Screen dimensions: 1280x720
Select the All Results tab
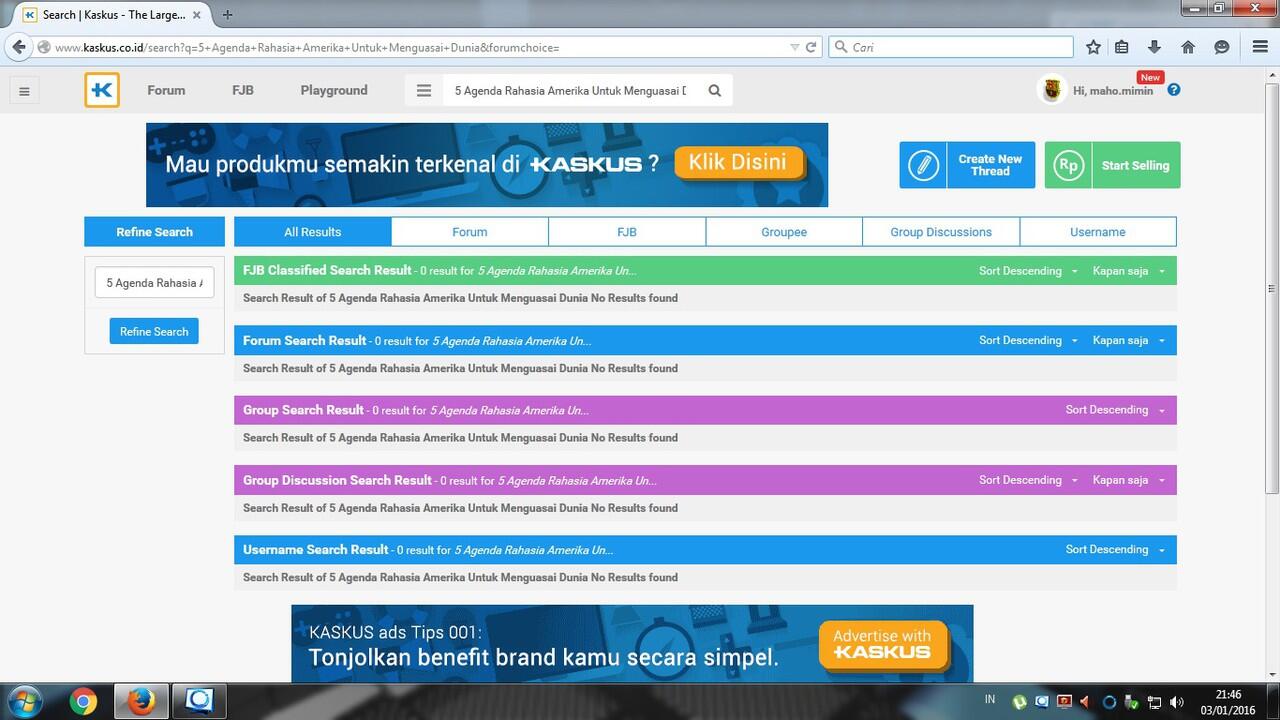313,232
